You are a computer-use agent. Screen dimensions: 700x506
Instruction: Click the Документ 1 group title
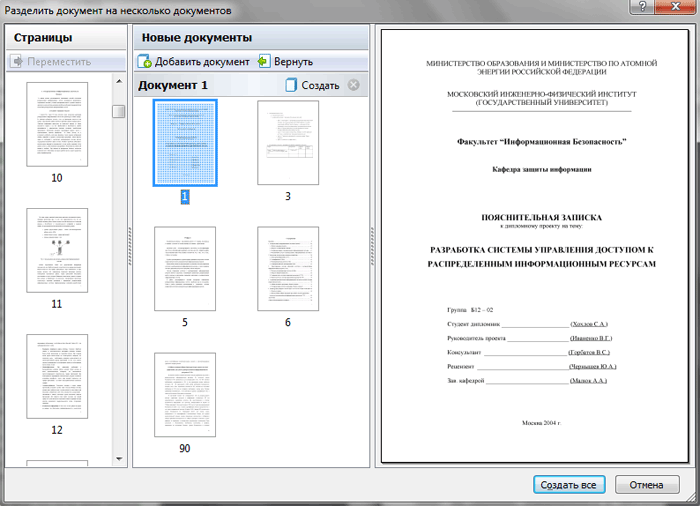(173, 86)
